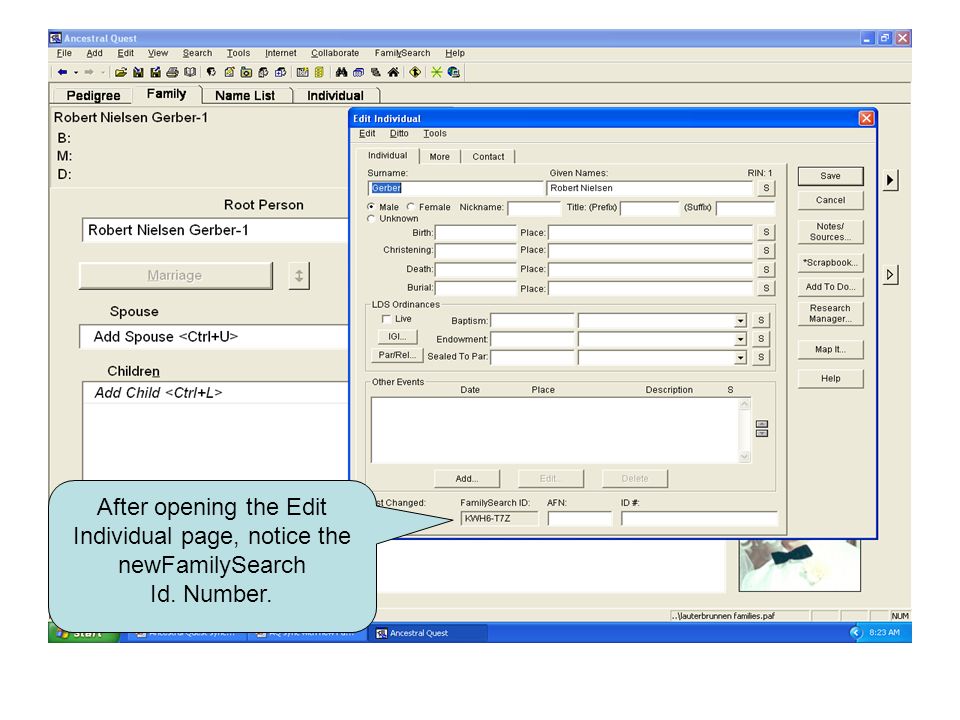
Task: Click the IGI button
Action: (397, 337)
